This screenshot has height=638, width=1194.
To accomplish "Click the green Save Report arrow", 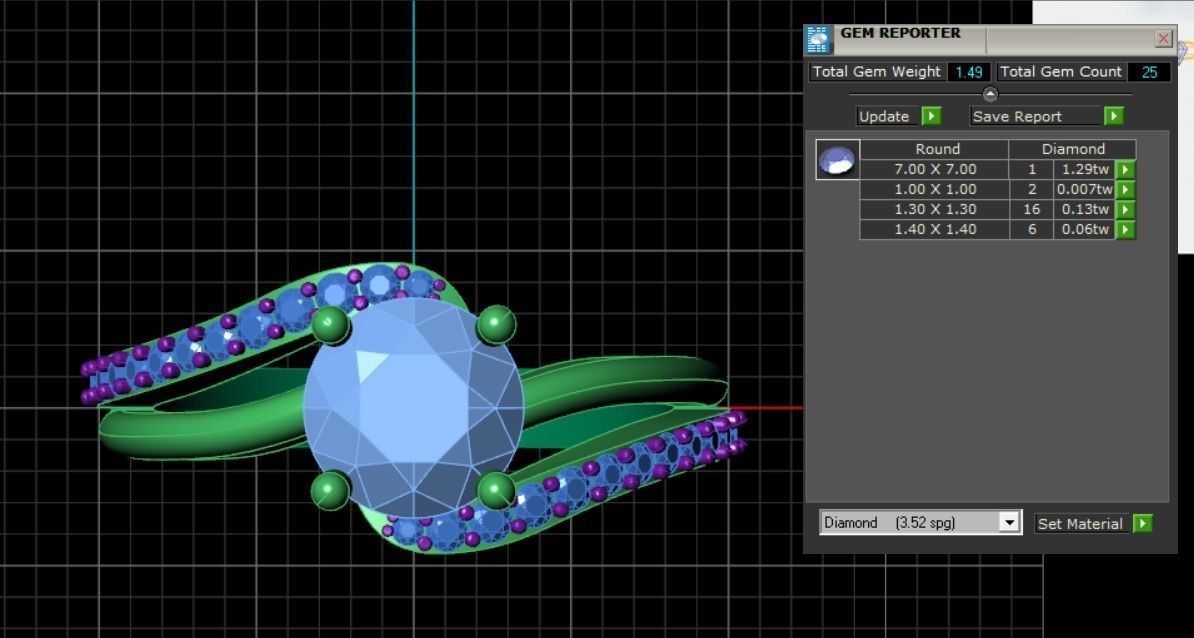I will pyautogui.click(x=1113, y=116).
